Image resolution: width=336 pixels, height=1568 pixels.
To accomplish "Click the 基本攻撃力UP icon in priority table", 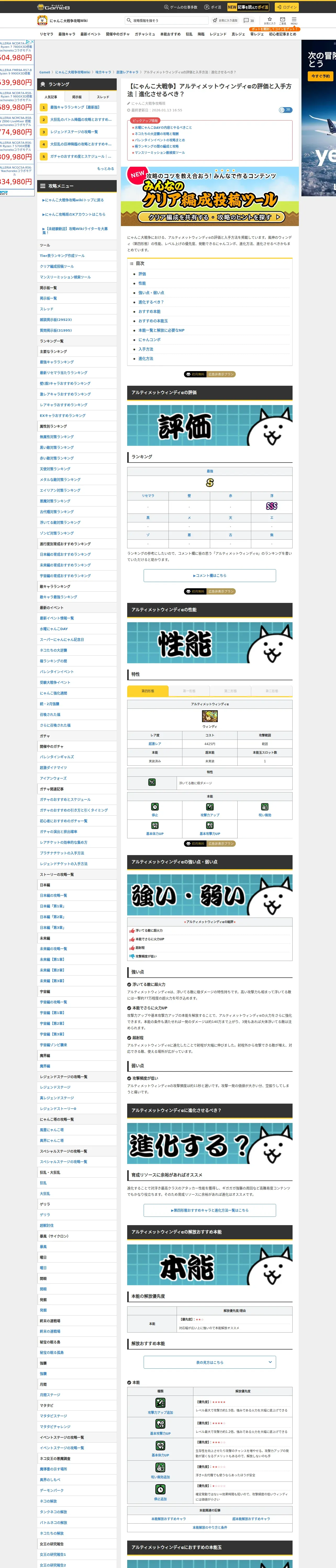I will [x=160, y=1424].
